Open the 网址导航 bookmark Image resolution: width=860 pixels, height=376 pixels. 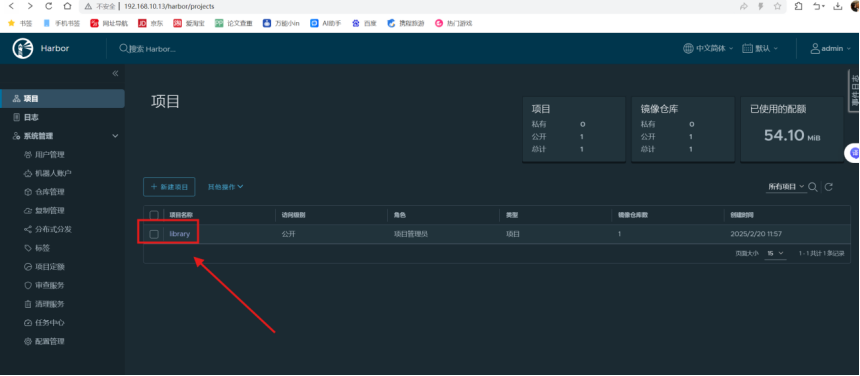[109, 23]
